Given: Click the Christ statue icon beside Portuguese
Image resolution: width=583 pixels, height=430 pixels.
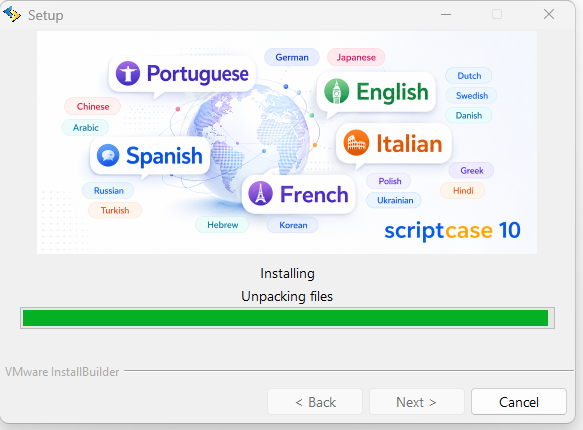Looking at the screenshot, I should point(128,73).
